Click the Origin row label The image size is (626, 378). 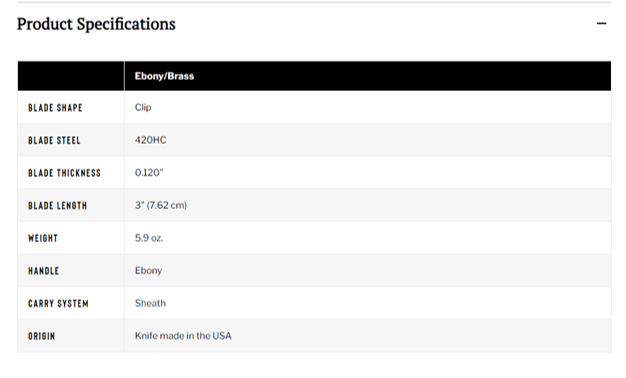[x=42, y=336]
